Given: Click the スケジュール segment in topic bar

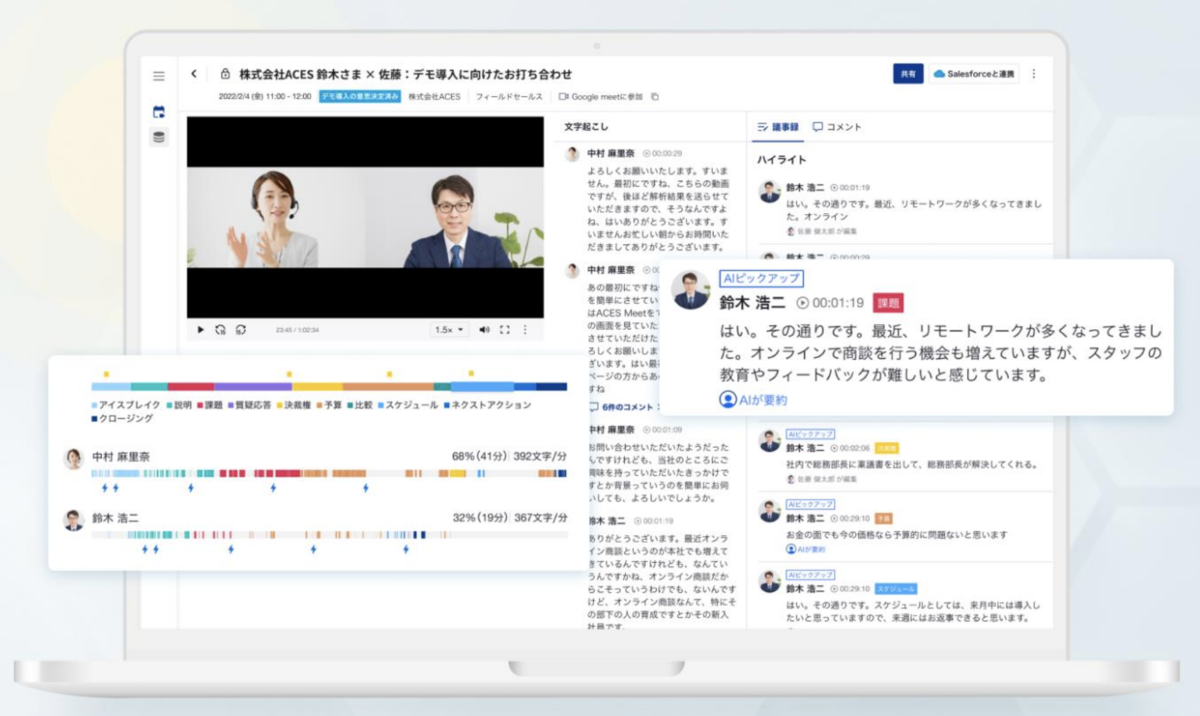Looking at the screenshot, I should click(482, 386).
